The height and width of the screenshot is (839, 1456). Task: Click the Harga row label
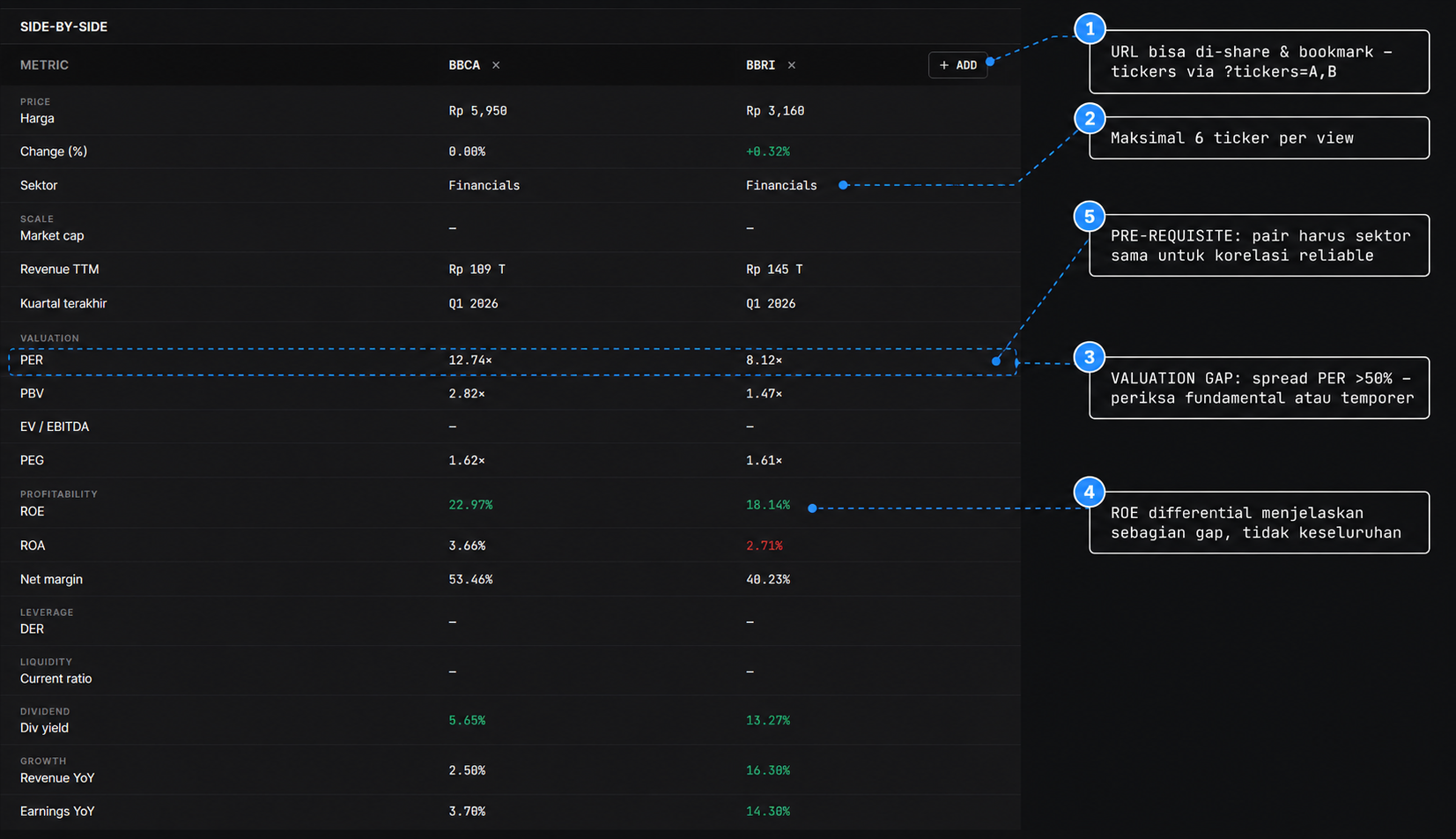[37, 118]
